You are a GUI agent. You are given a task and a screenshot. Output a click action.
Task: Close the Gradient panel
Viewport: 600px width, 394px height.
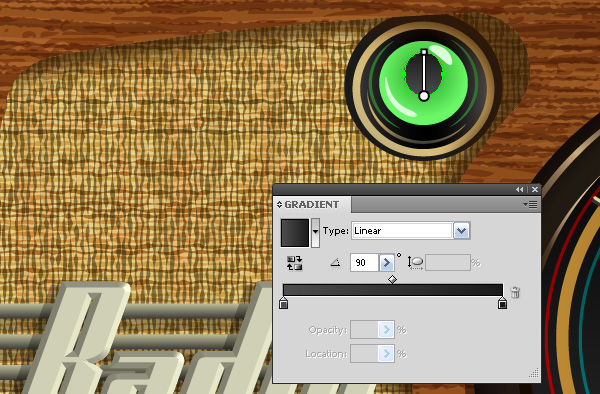coord(535,189)
